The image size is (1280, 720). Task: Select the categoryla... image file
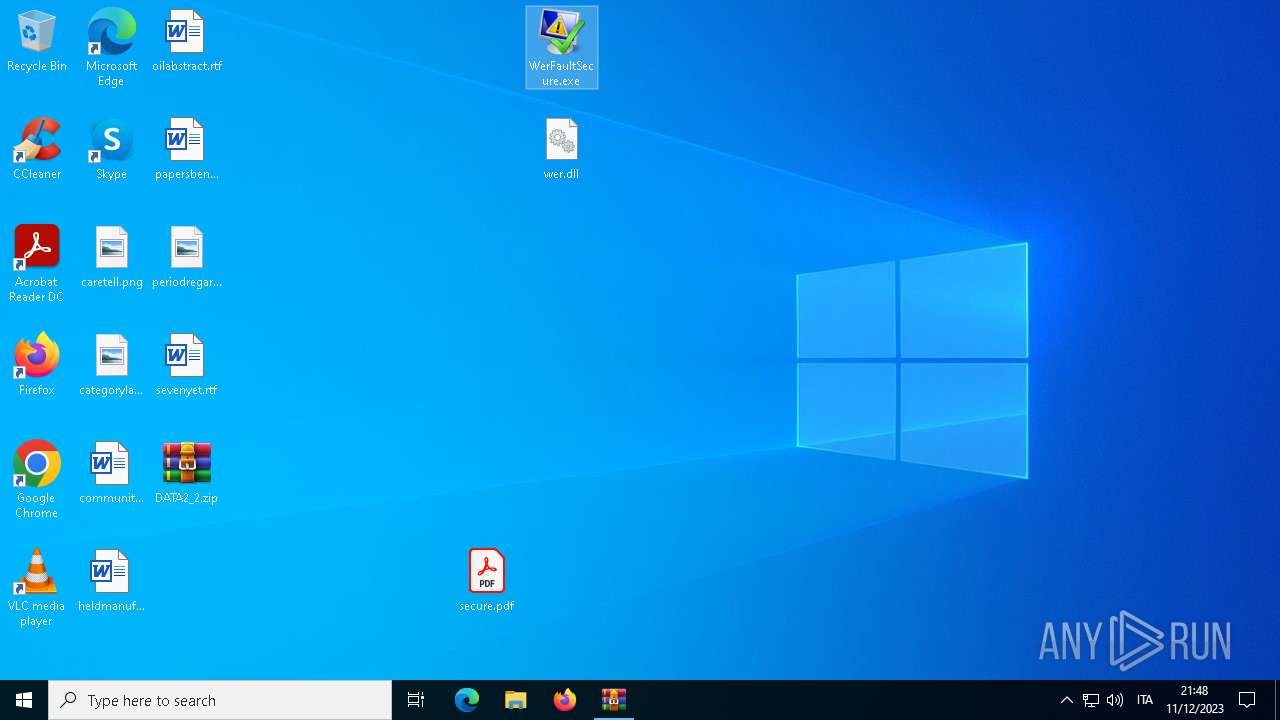[x=111, y=366]
